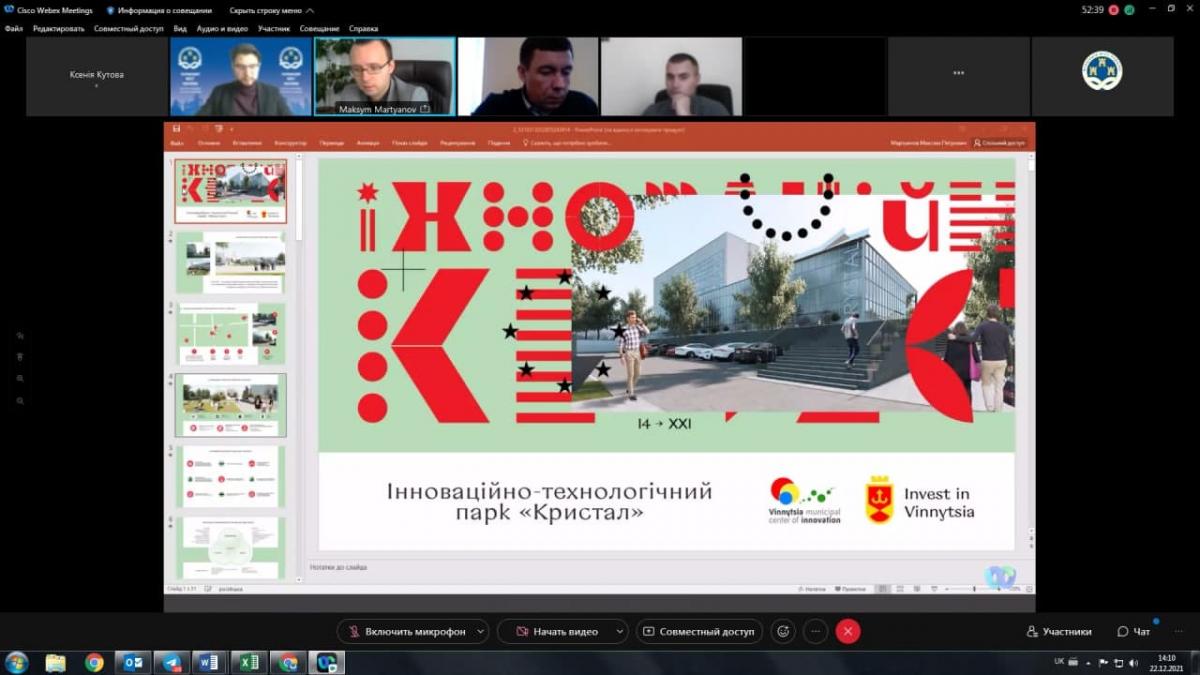This screenshot has height=675, width=1200.
Task: Open the more options ellipsis in meeting controls
Action: tap(815, 631)
